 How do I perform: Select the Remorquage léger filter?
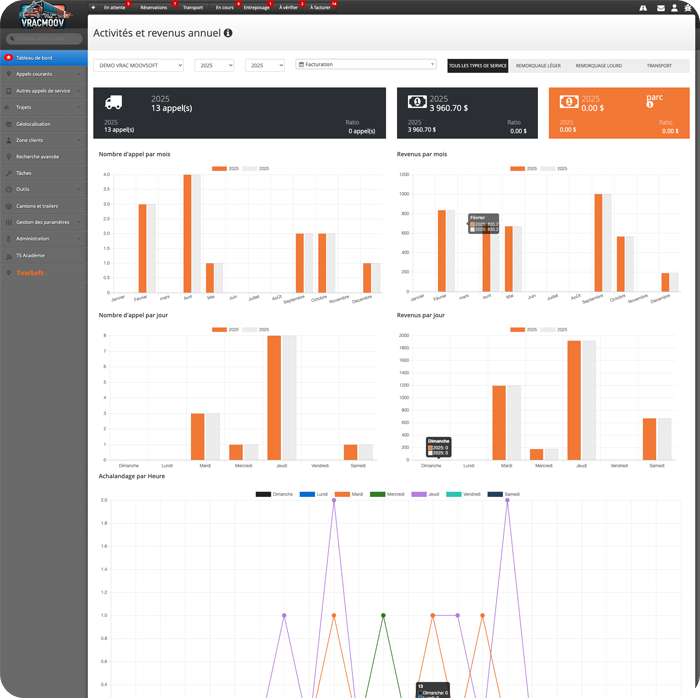538,66
